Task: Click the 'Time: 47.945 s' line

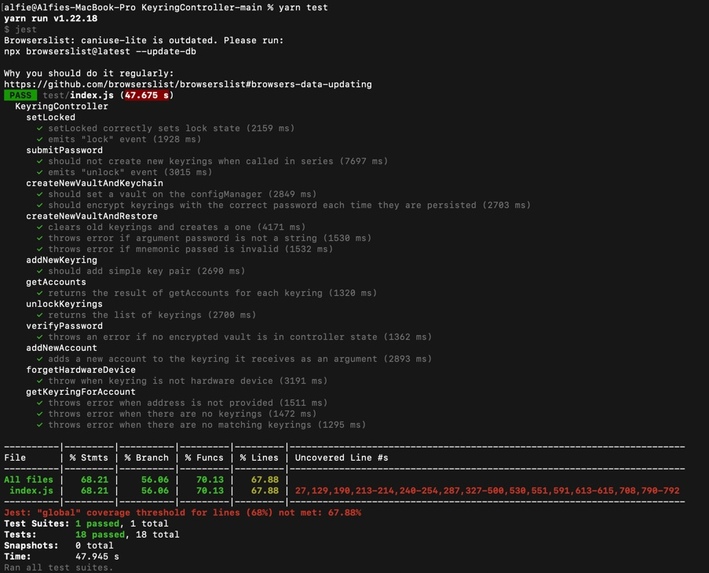Action: pyautogui.click(x=61, y=557)
